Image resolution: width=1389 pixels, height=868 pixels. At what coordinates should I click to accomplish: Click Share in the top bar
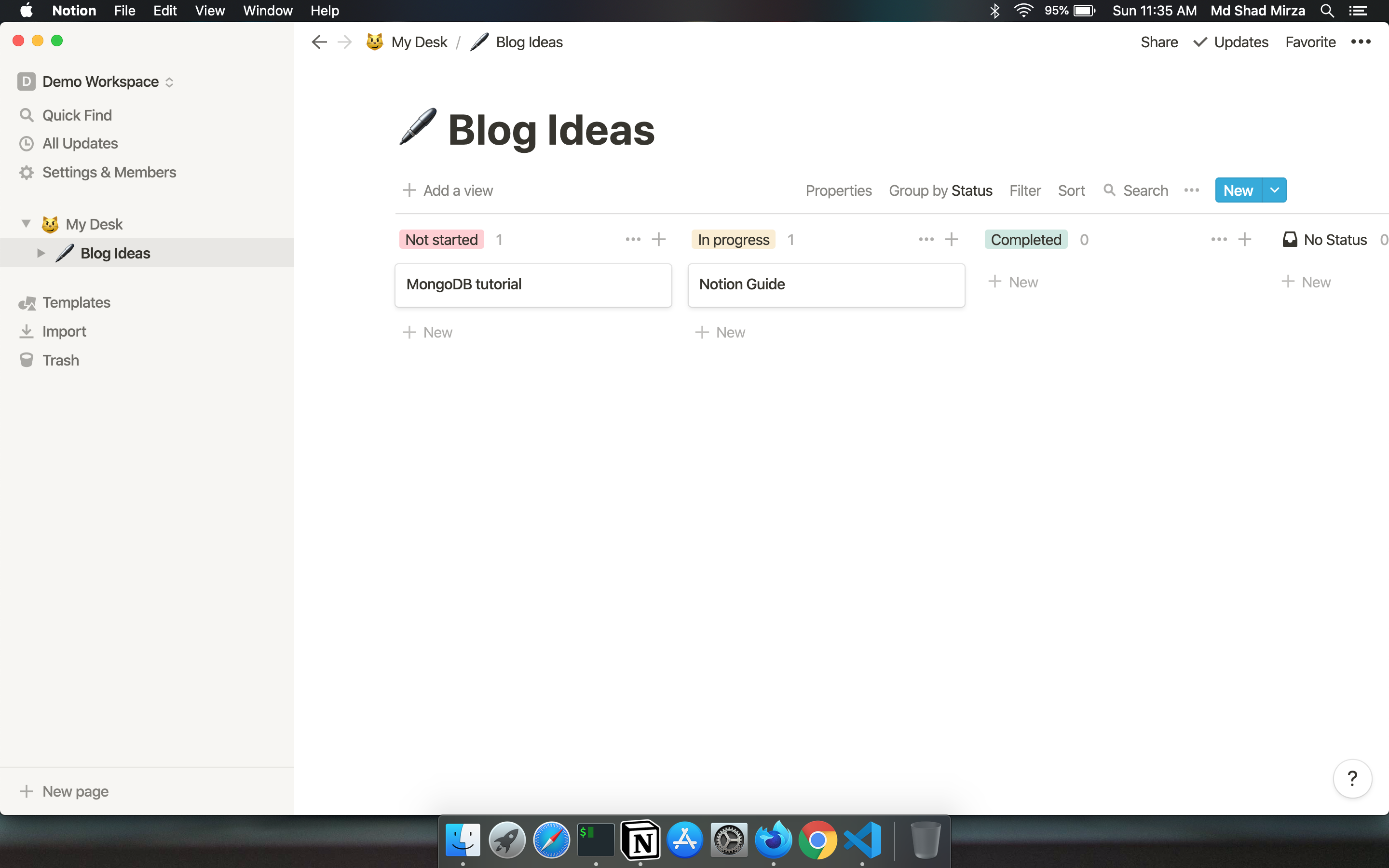tap(1159, 42)
